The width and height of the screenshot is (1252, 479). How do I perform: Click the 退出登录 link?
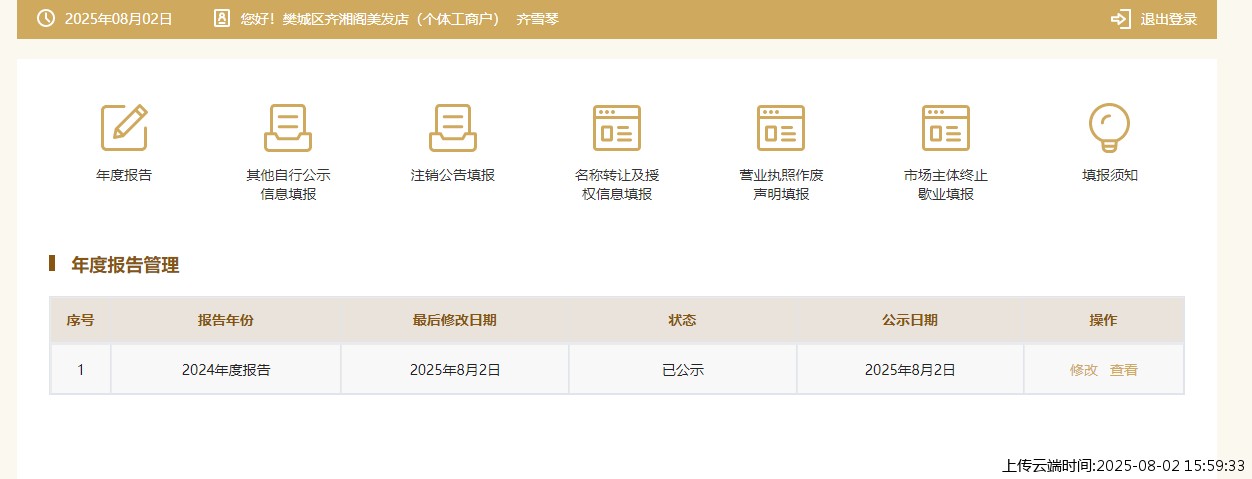1169,19
